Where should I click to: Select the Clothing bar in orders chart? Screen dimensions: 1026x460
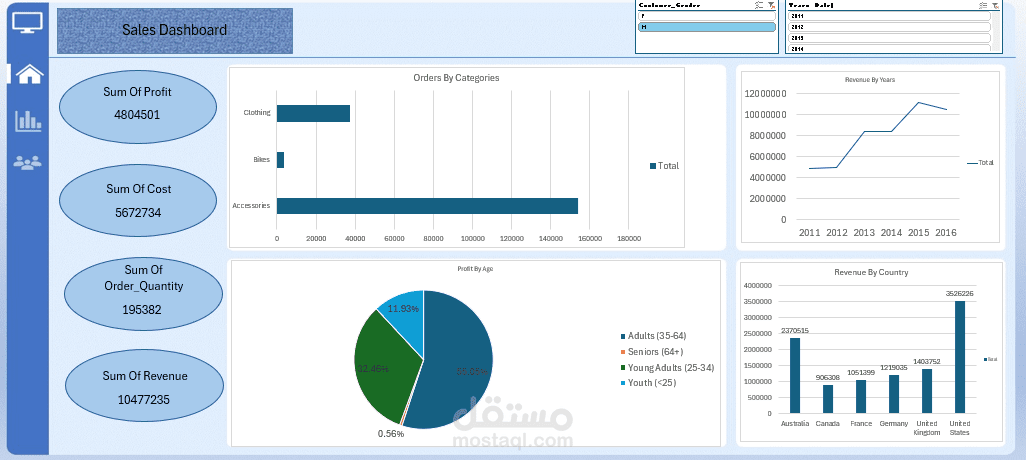[313, 113]
